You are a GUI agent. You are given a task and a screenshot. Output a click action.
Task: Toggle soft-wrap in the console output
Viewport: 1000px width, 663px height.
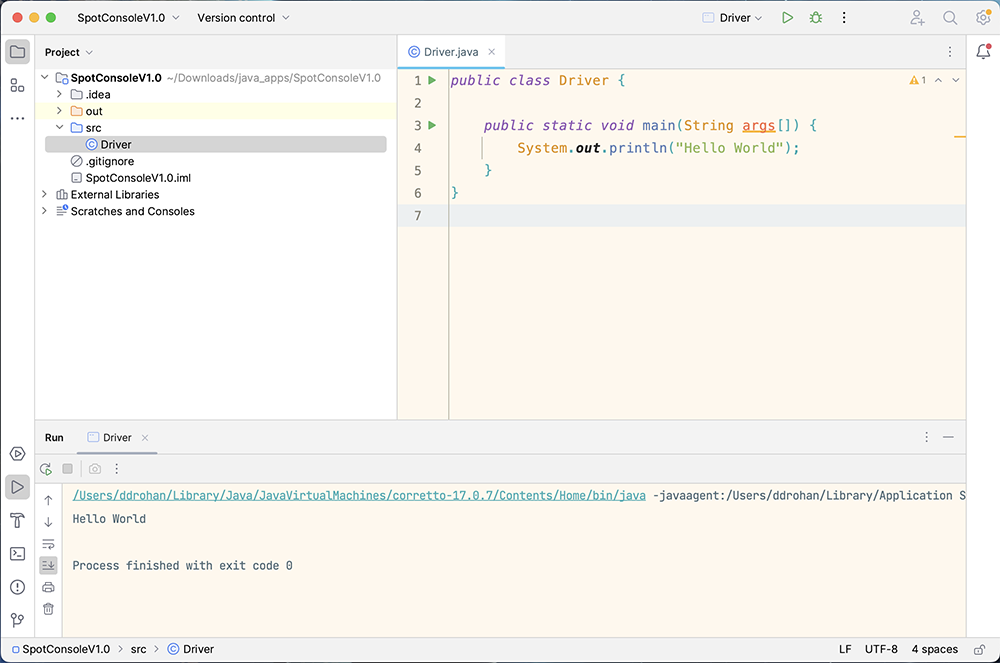(48, 544)
